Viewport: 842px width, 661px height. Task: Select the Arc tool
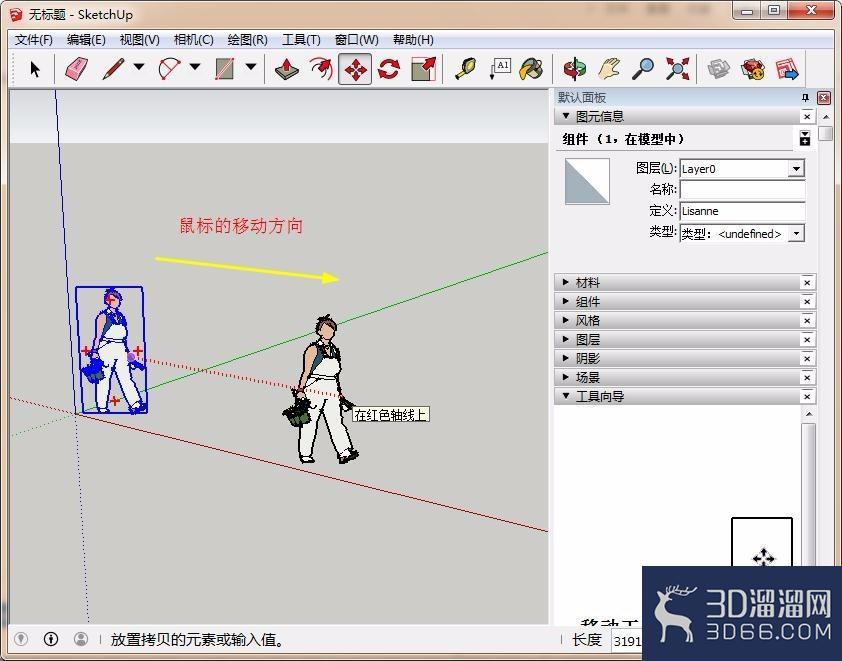click(169, 69)
